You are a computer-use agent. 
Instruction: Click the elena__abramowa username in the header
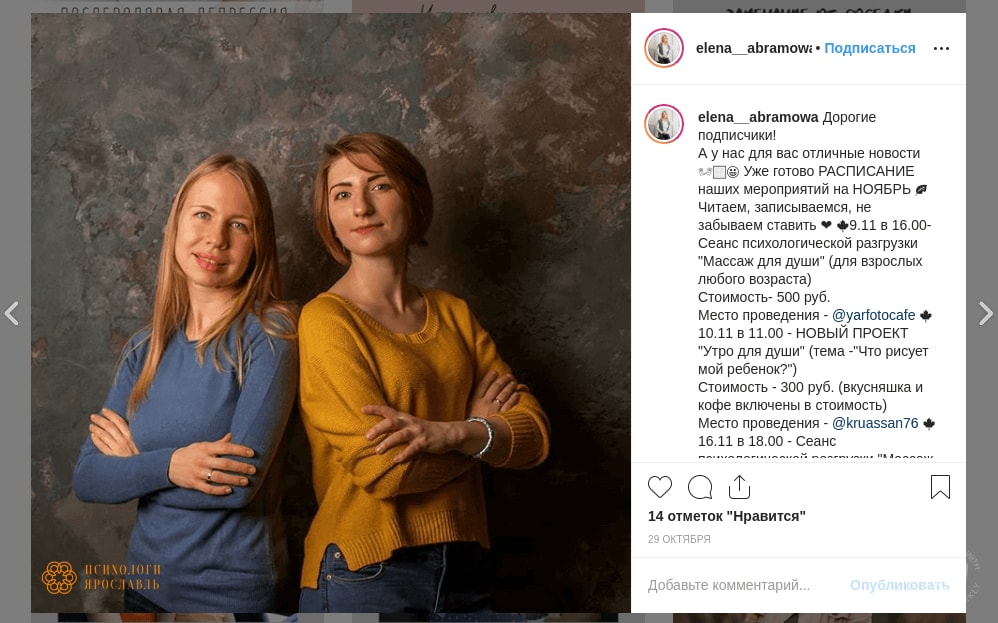(x=754, y=48)
